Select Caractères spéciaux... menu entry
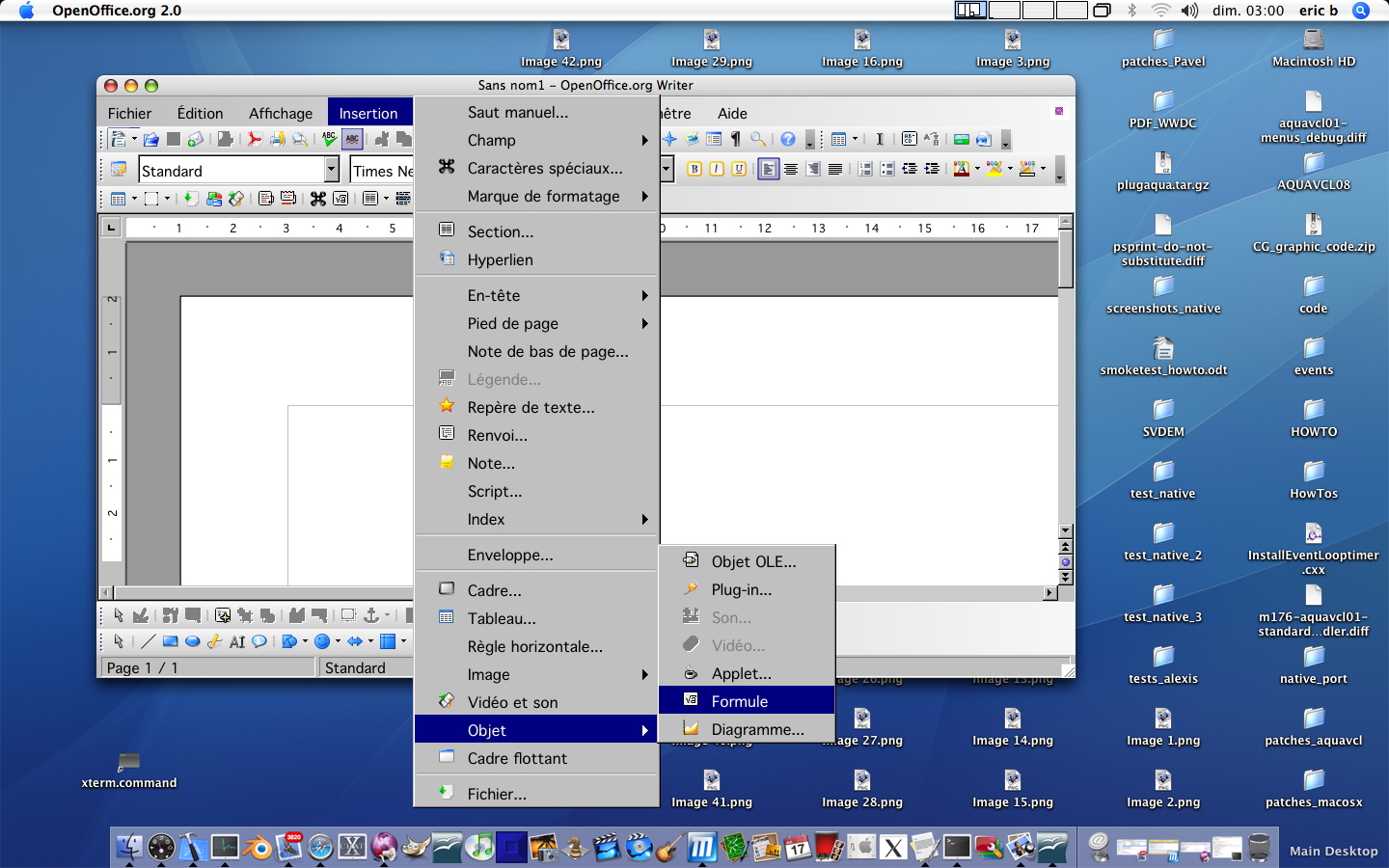Screen dimensions: 1389x868 coord(536,168)
